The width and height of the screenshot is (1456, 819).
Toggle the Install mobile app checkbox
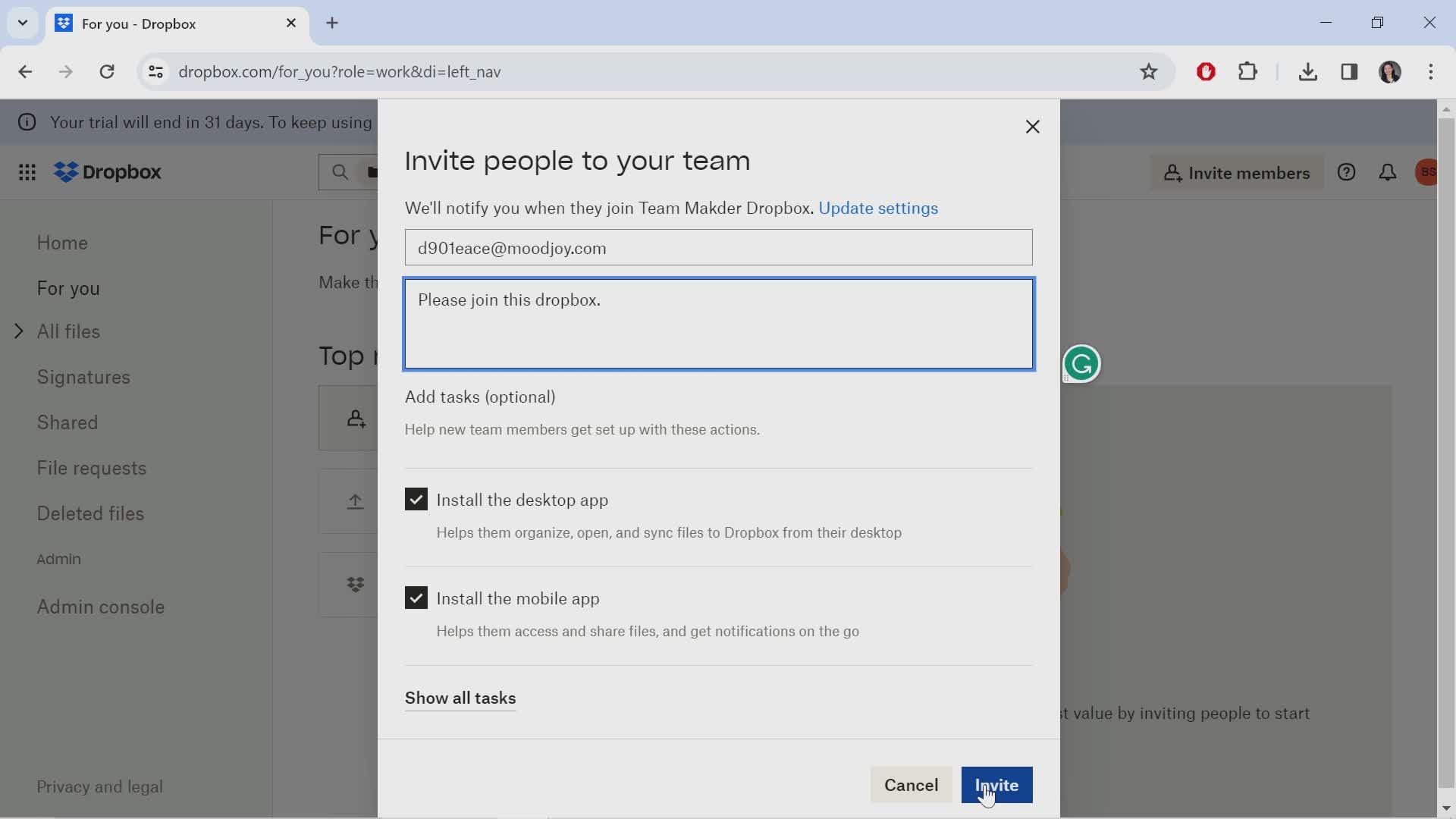pyautogui.click(x=416, y=598)
